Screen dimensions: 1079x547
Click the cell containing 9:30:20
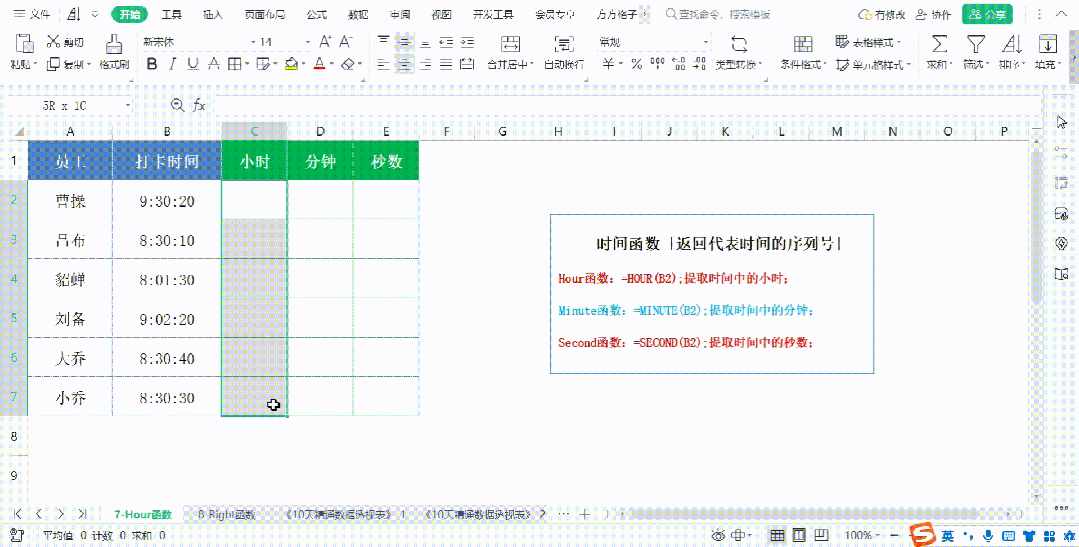(167, 201)
